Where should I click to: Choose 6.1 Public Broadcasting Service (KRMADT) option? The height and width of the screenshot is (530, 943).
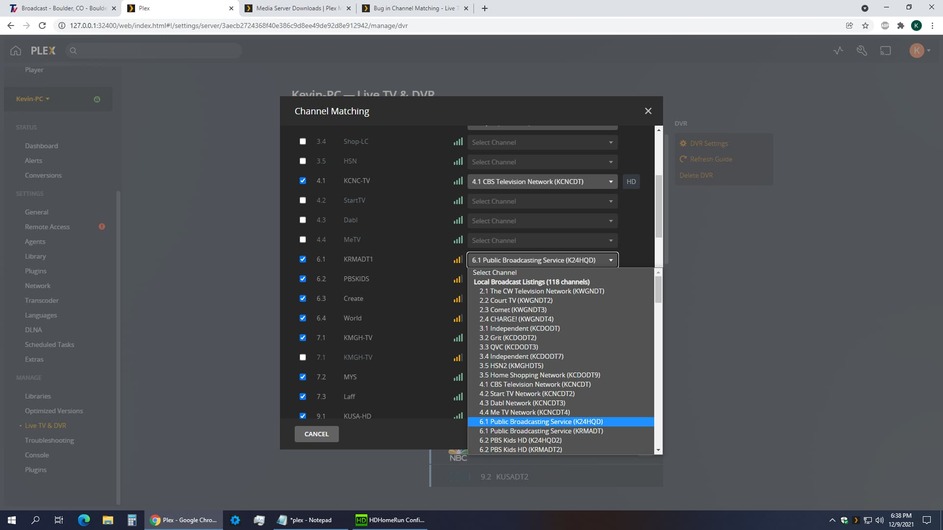coord(540,431)
